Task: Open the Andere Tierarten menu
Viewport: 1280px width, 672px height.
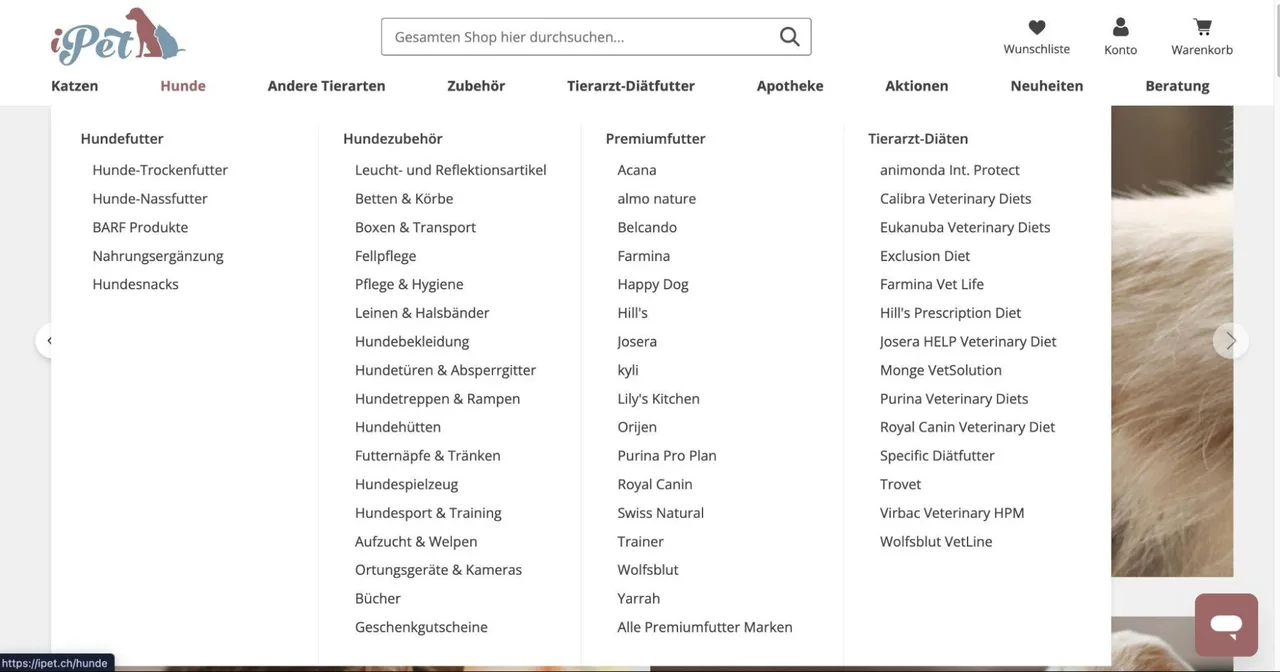Action: coord(326,86)
